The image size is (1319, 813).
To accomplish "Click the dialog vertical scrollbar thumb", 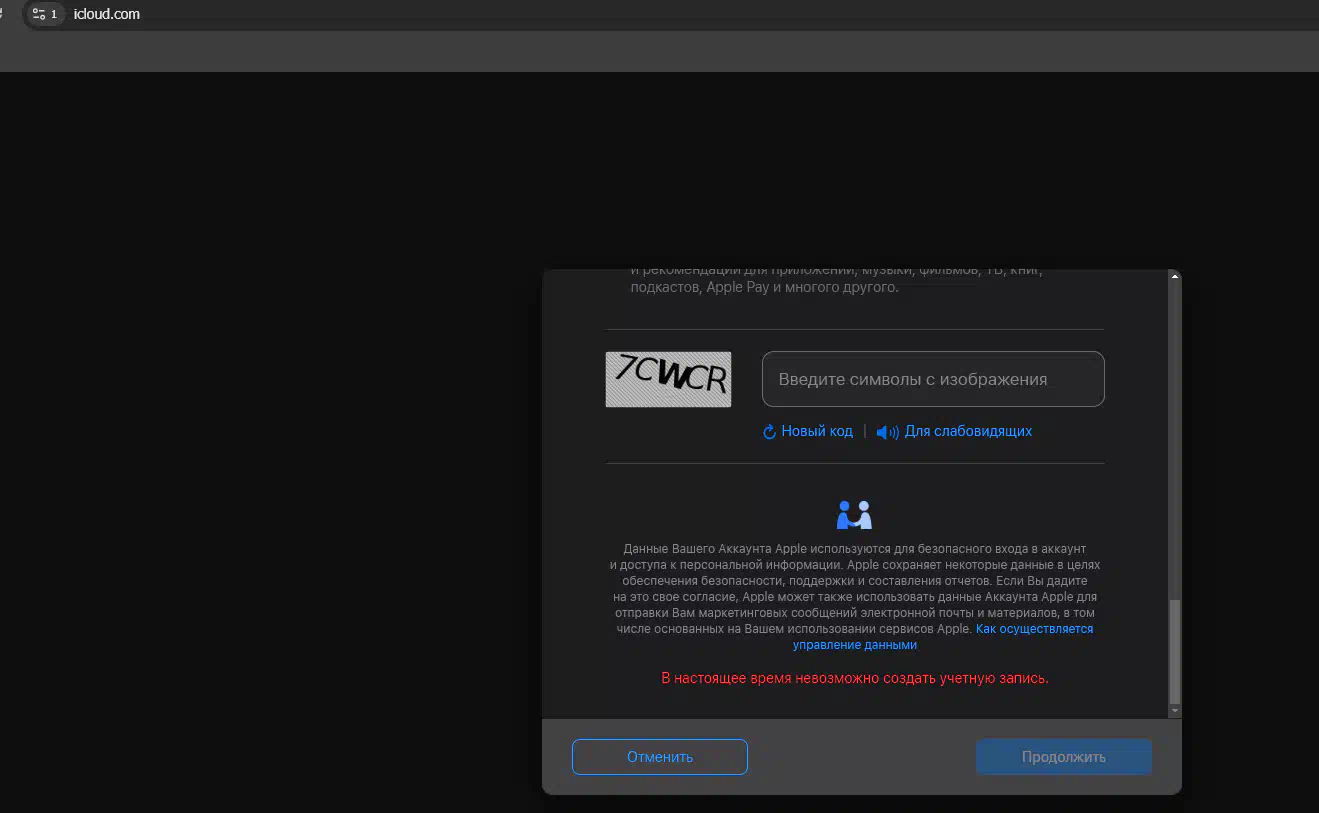I will pyautogui.click(x=1175, y=651).
